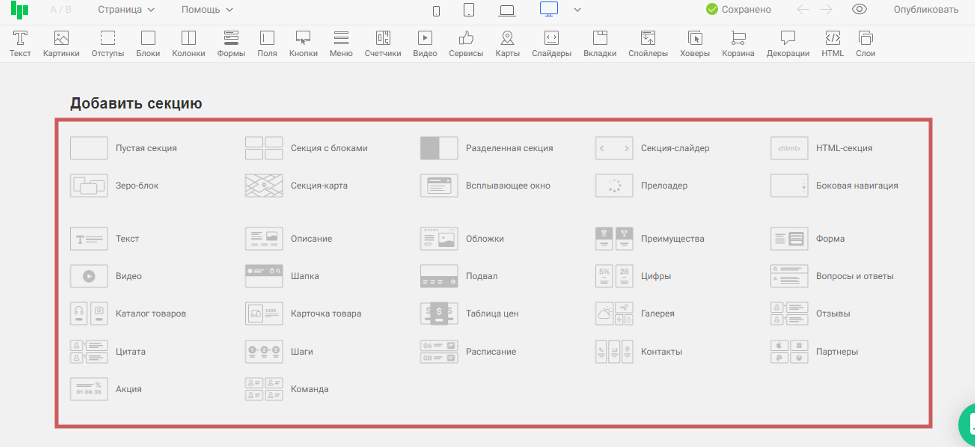Screen dimensions: 975x447
Task: Click the Карты toolbar icon
Action: pyautogui.click(x=507, y=44)
